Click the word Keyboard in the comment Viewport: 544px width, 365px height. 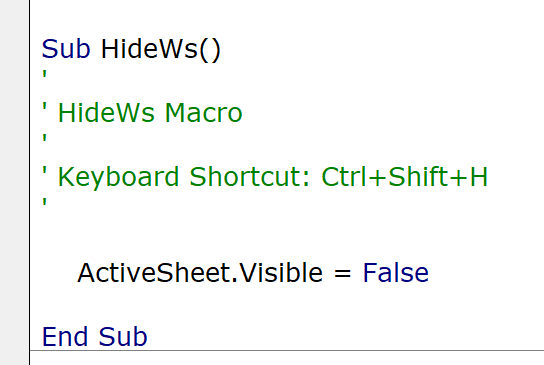pos(118,178)
